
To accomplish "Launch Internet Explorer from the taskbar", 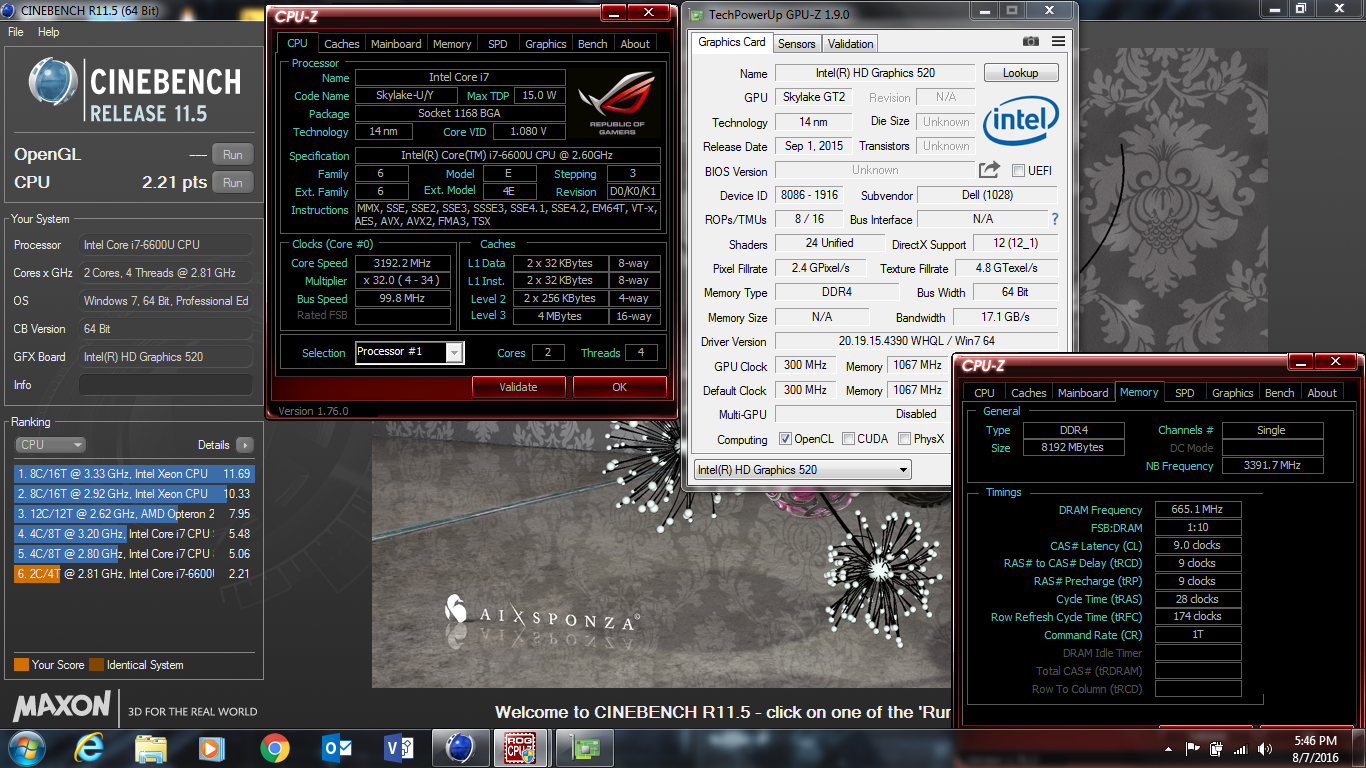I will (x=90, y=748).
